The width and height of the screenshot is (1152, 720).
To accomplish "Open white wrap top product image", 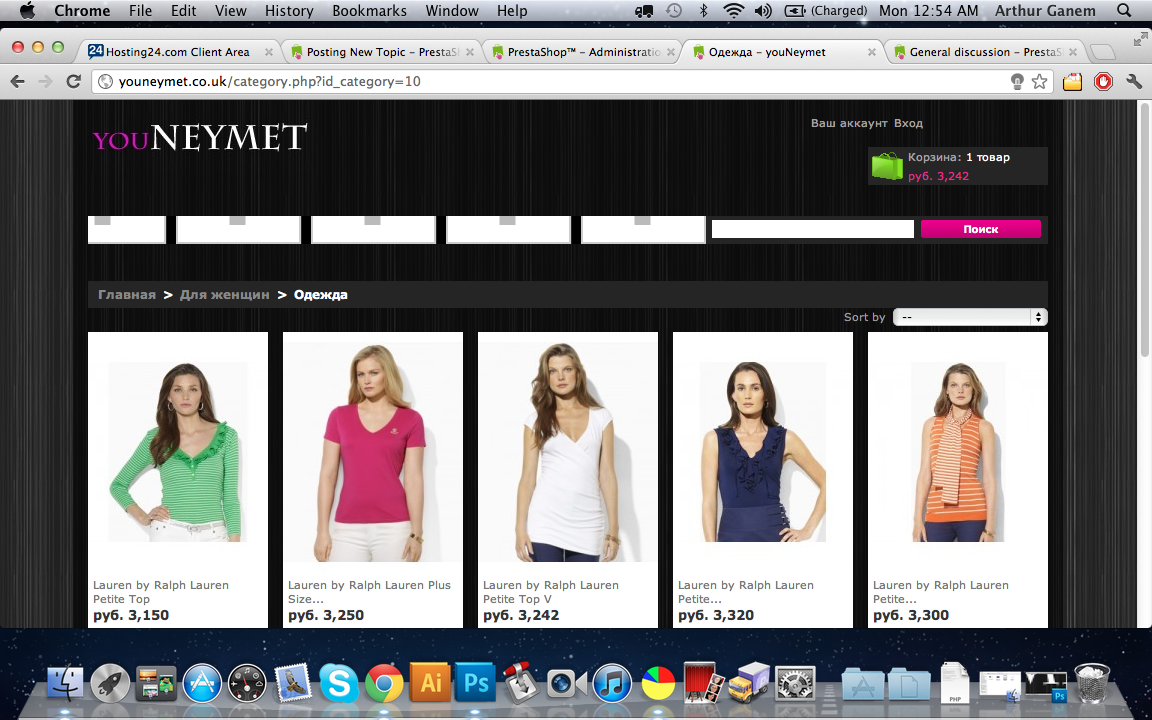I will coord(568,452).
